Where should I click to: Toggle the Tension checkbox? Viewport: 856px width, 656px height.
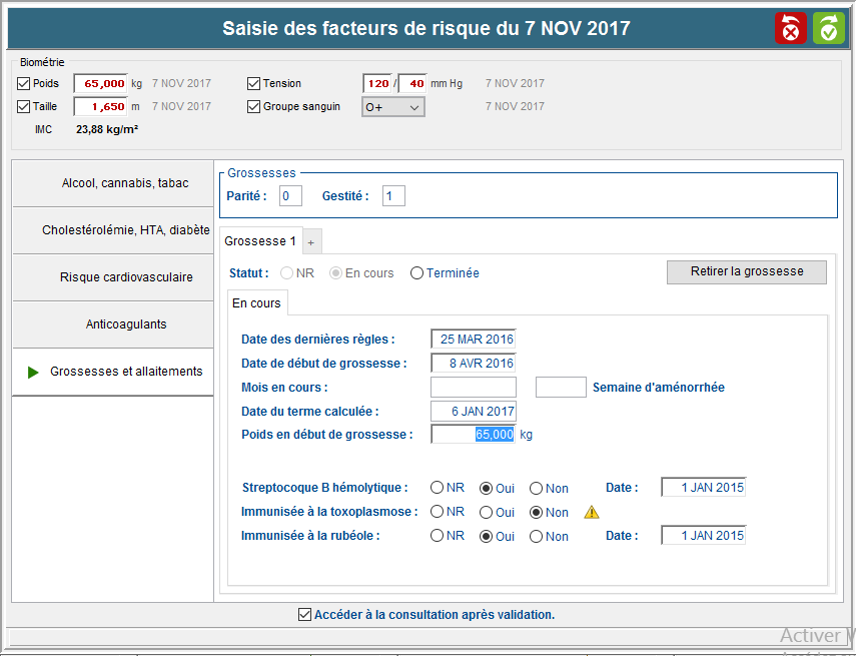(x=254, y=83)
